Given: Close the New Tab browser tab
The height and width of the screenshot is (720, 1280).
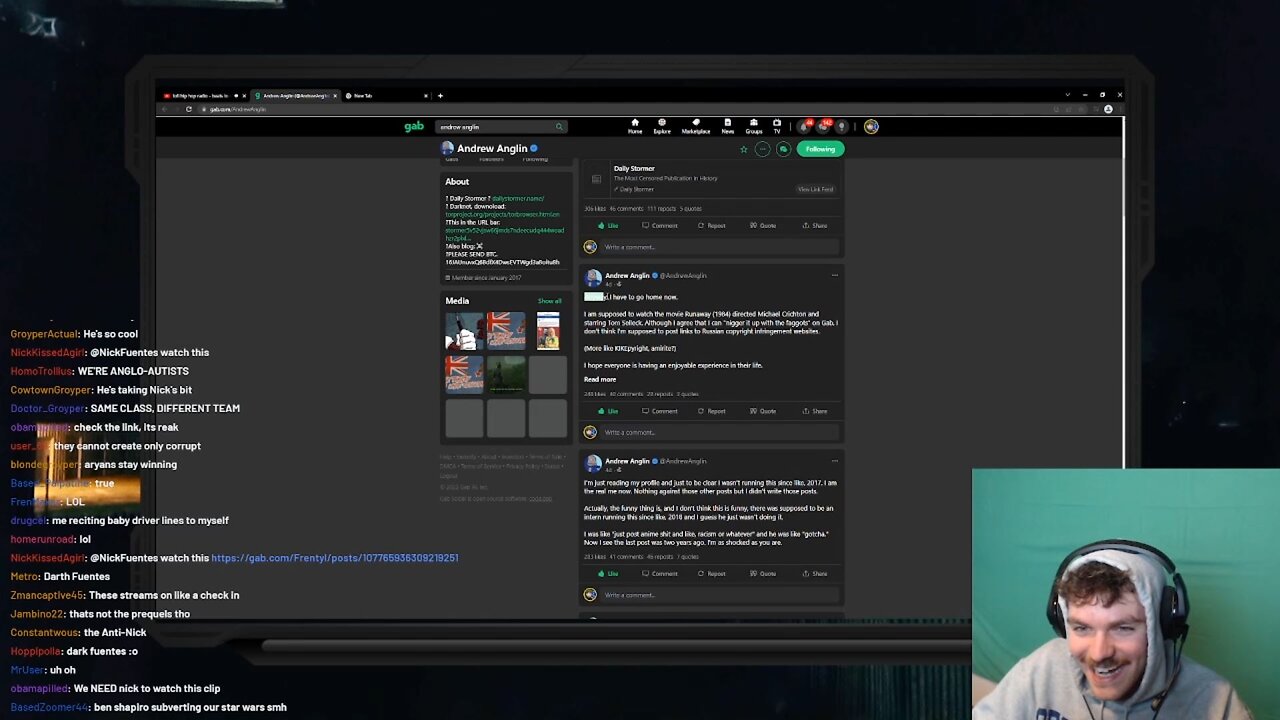Looking at the screenshot, I should pos(426,96).
